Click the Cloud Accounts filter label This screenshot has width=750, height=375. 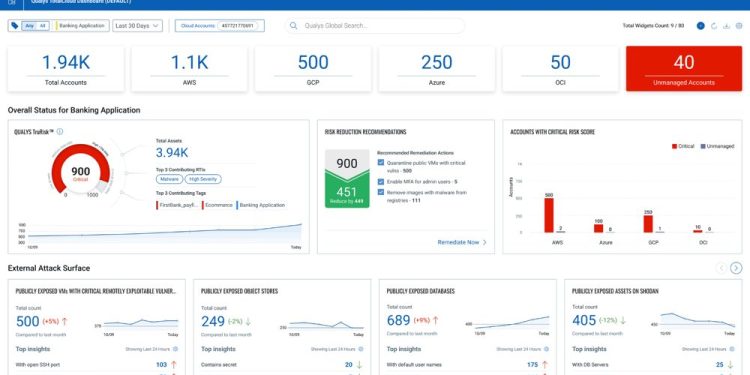[198, 26]
